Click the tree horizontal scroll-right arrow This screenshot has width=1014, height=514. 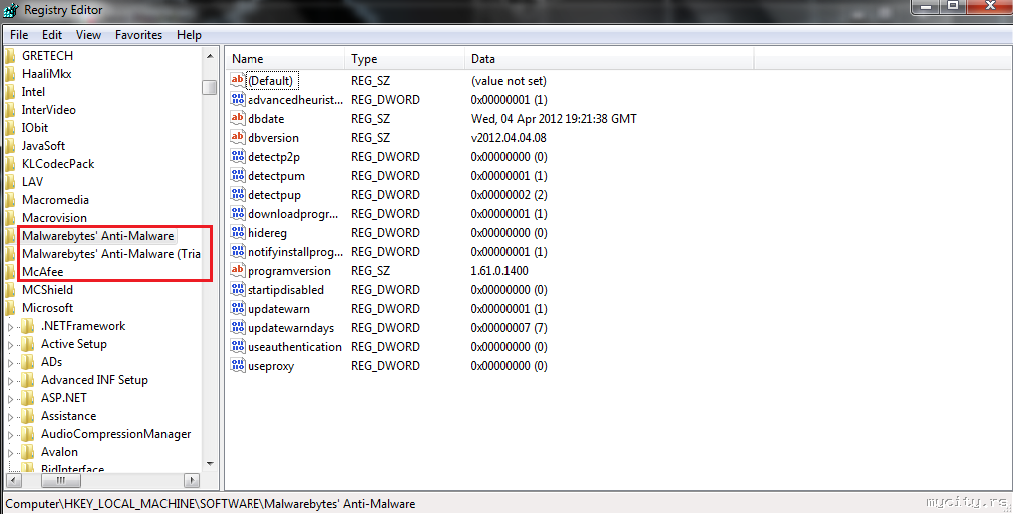click(x=192, y=480)
